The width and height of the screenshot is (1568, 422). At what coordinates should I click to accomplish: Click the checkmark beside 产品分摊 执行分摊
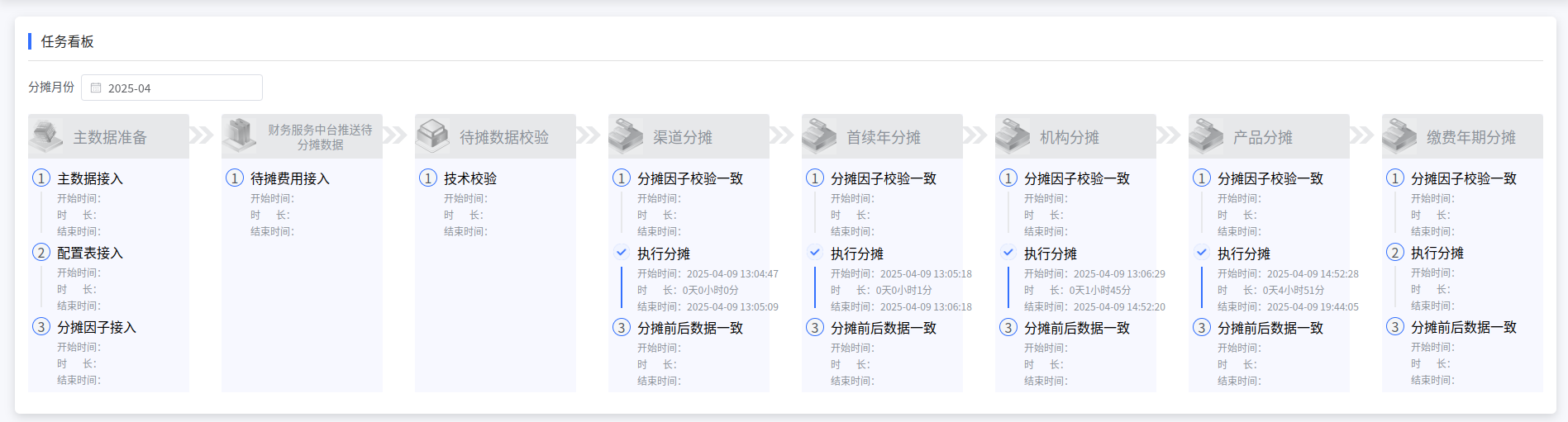click(1202, 252)
